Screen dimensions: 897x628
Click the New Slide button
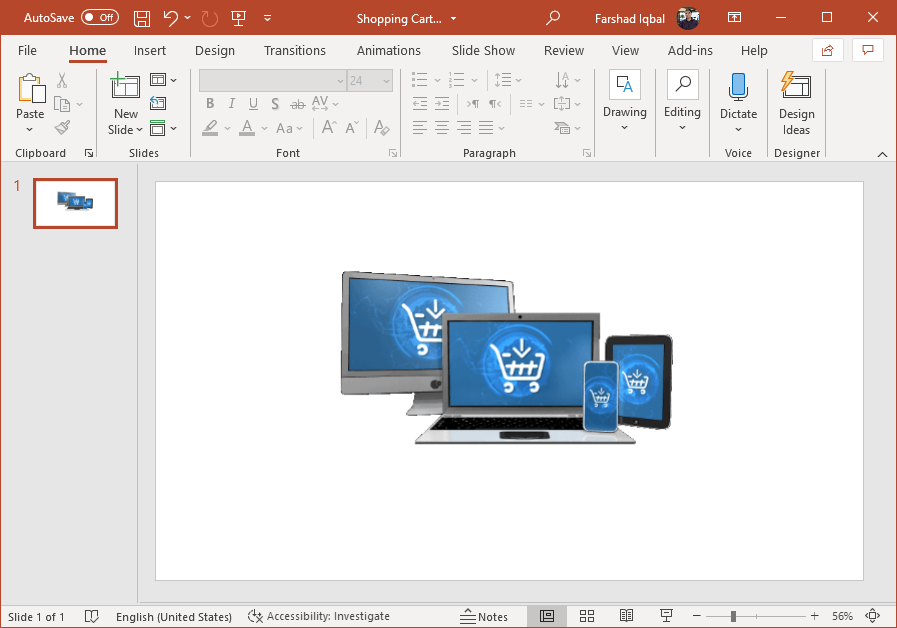pos(126,88)
